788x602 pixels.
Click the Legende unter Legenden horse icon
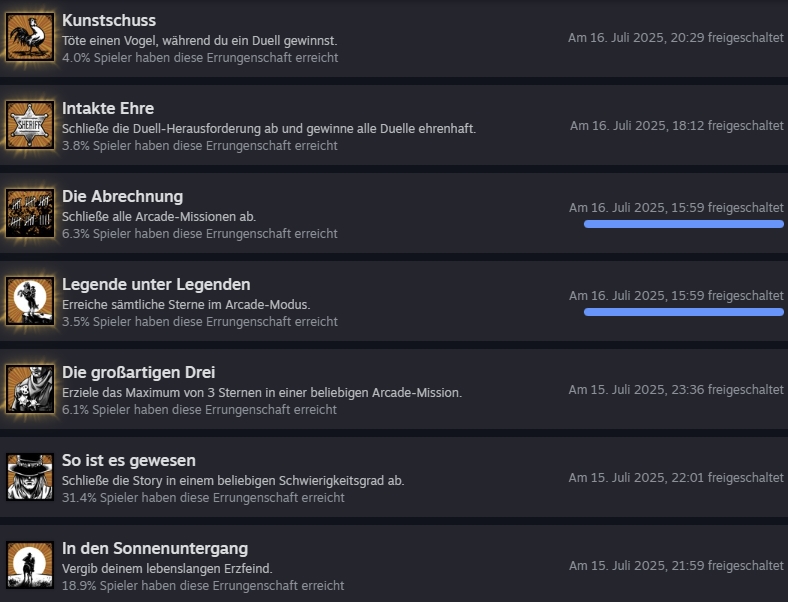coord(30,301)
